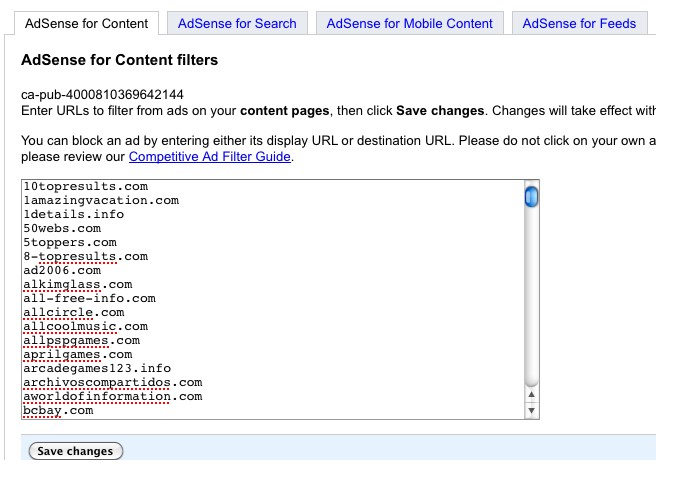
Task: Click the scrollbar up arrow in filter list
Action: tap(532, 394)
